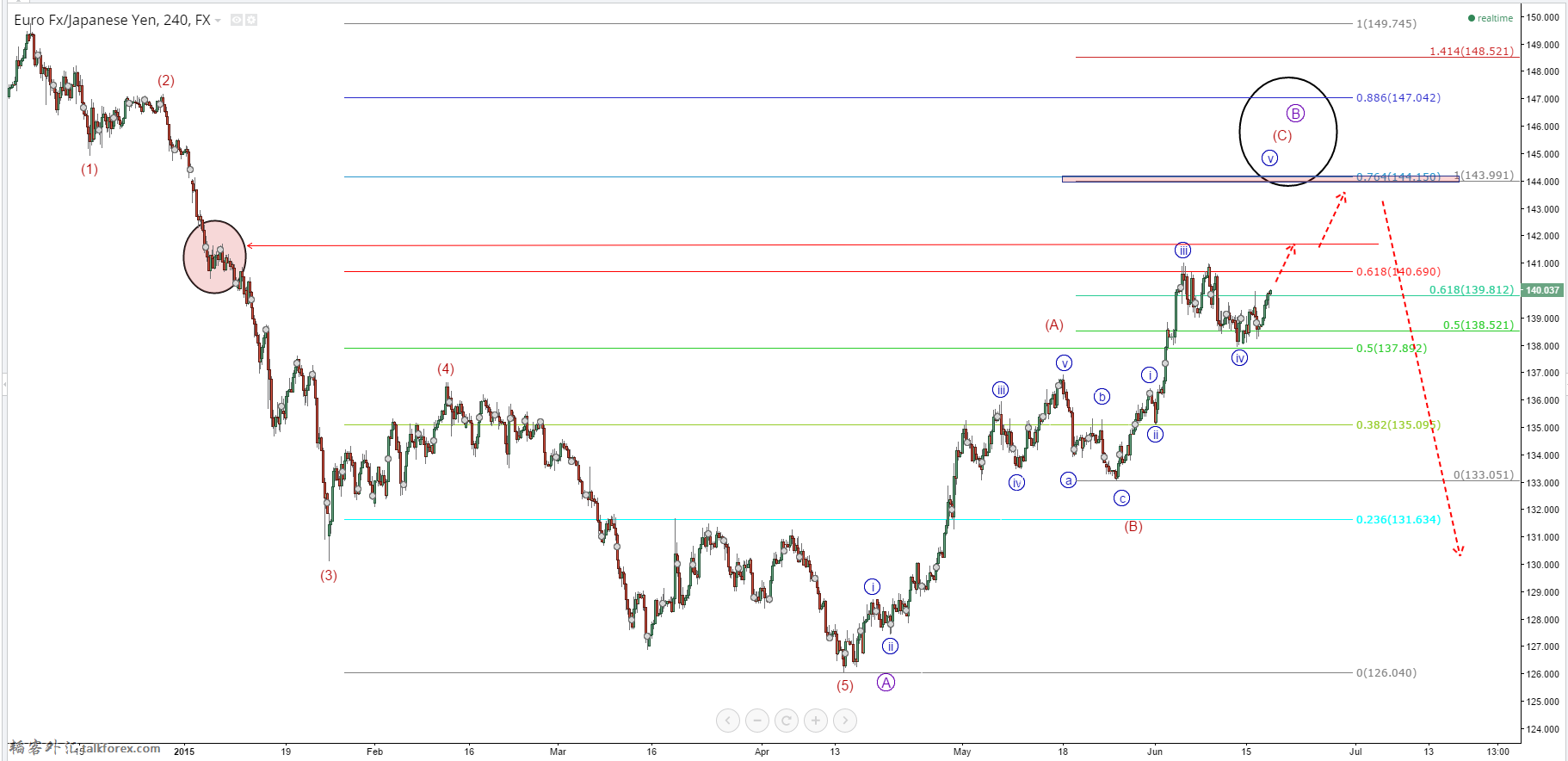Click the red (1) wave label
The height and width of the screenshot is (761, 1568).
(x=90, y=170)
